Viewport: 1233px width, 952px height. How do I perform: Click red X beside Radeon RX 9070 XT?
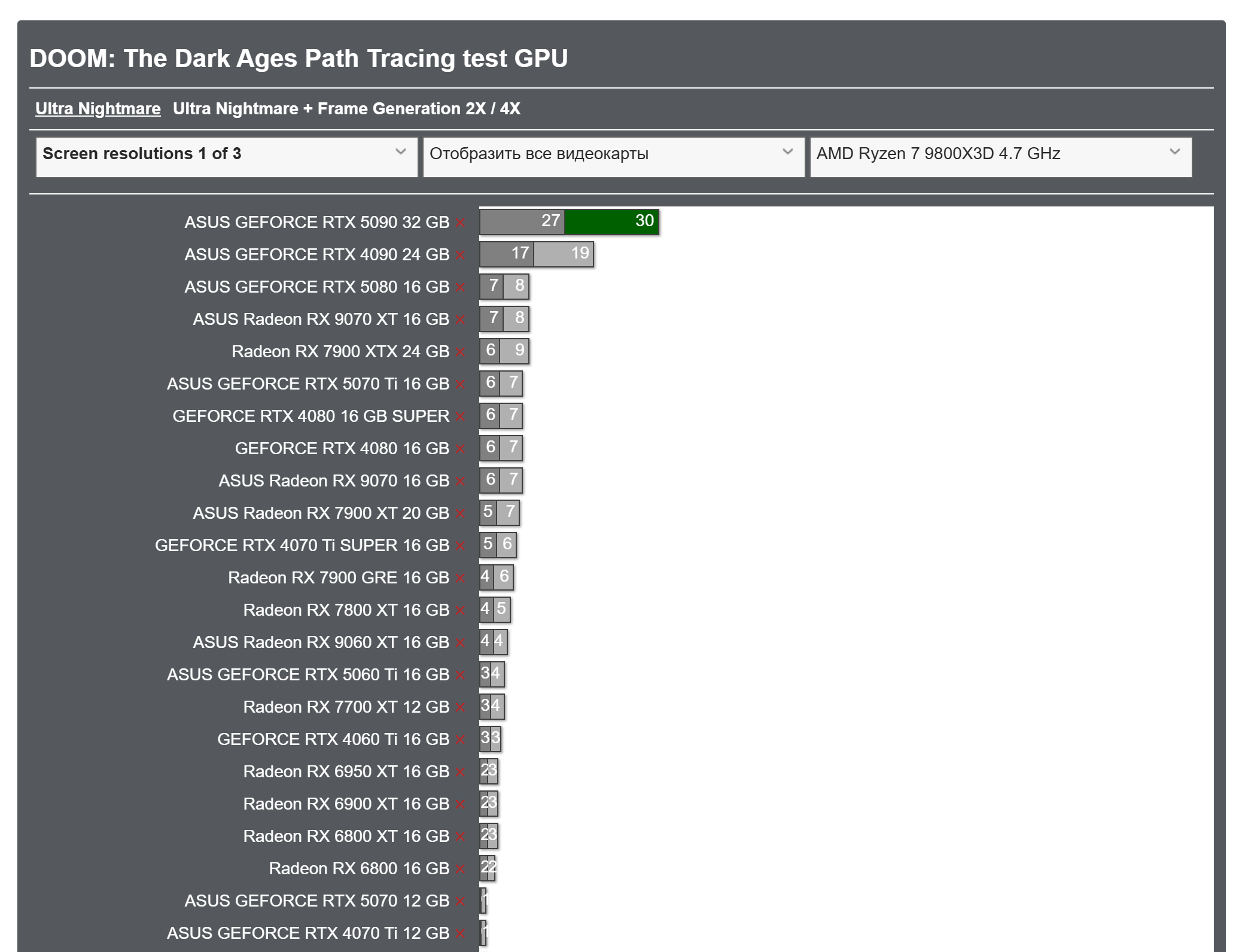[459, 320]
